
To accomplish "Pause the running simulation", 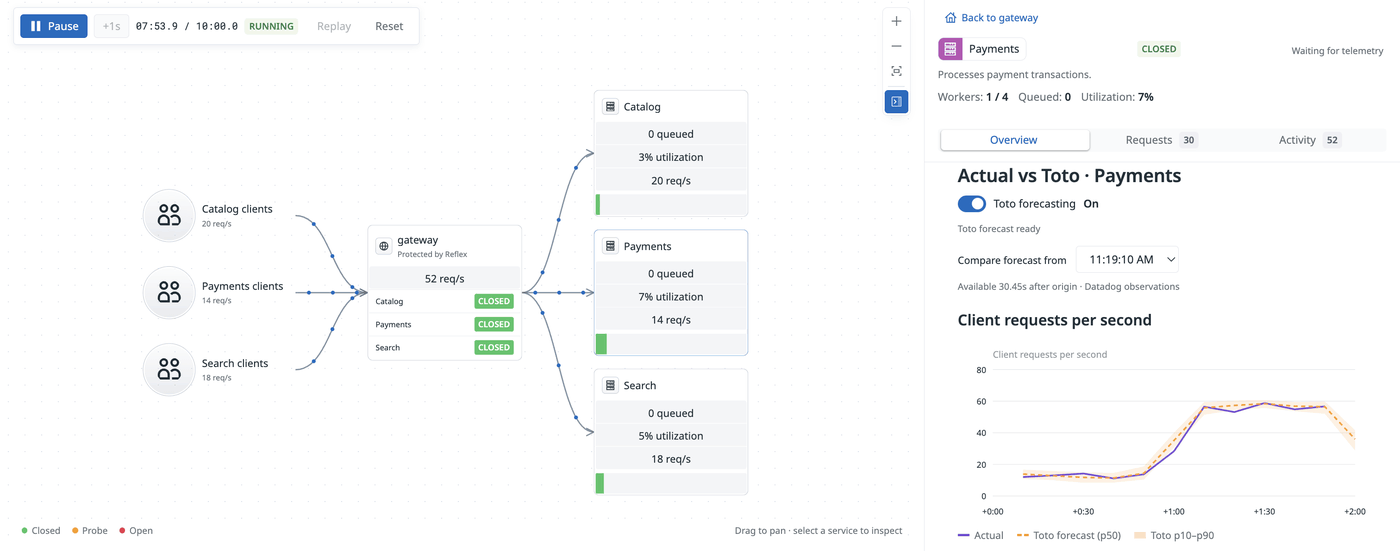I will [54, 26].
